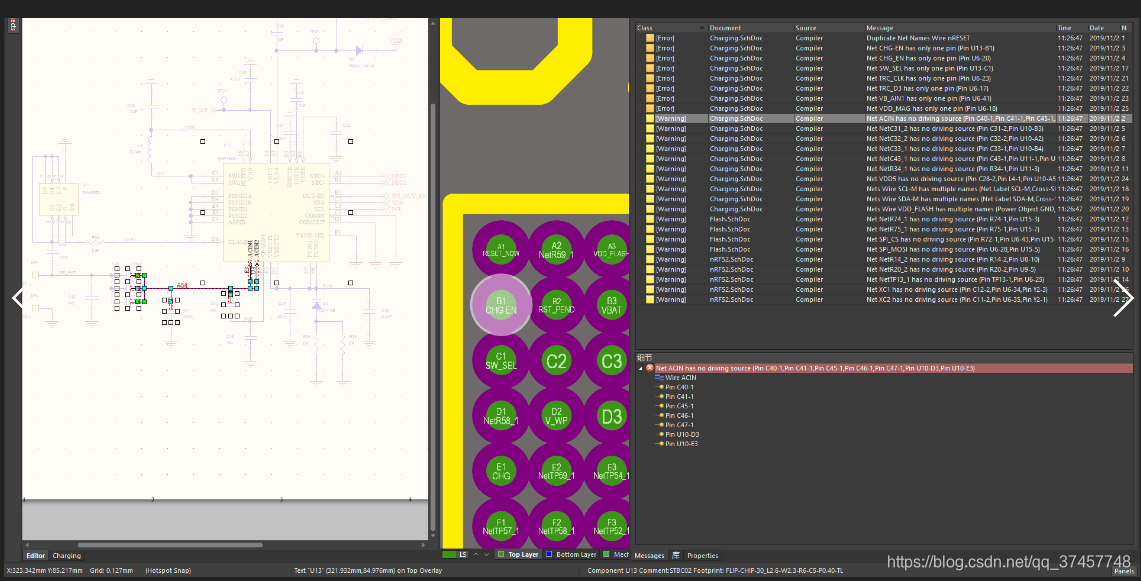Open the Panels button in status bar
This screenshot has width=1141, height=581.
(1124, 571)
